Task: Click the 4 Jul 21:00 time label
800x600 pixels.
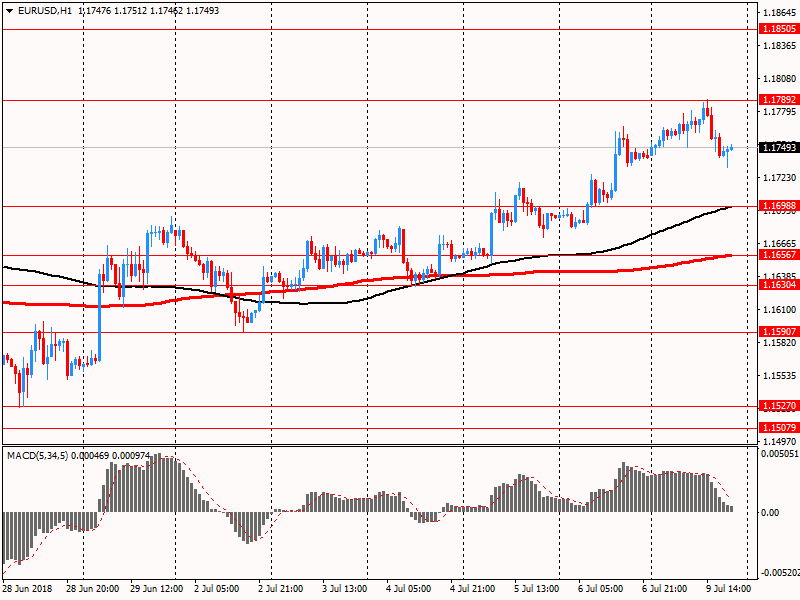Action: coord(472,588)
